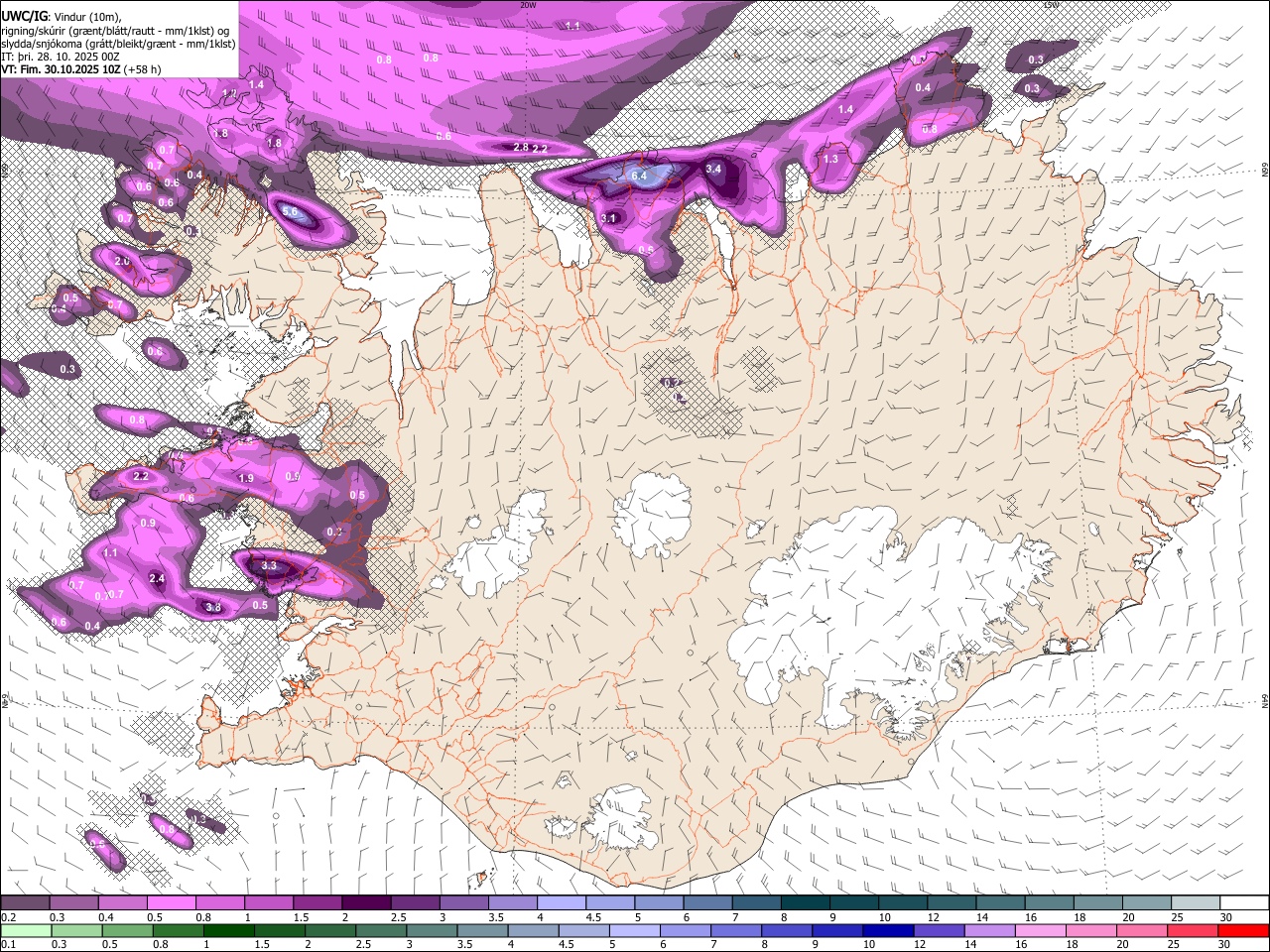The image size is (1270, 952).
Task: Pick the 25–30 red-pink swatch, lower scale
Action: click(1192, 931)
